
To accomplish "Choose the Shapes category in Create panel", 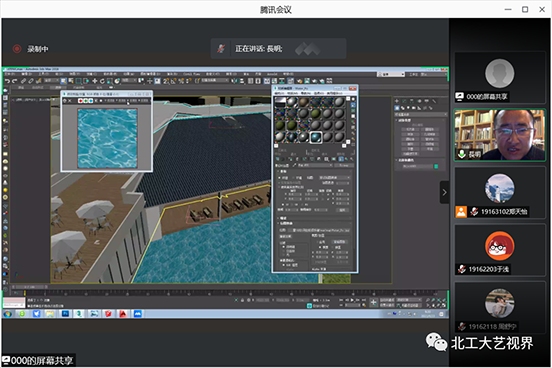I will (x=403, y=108).
